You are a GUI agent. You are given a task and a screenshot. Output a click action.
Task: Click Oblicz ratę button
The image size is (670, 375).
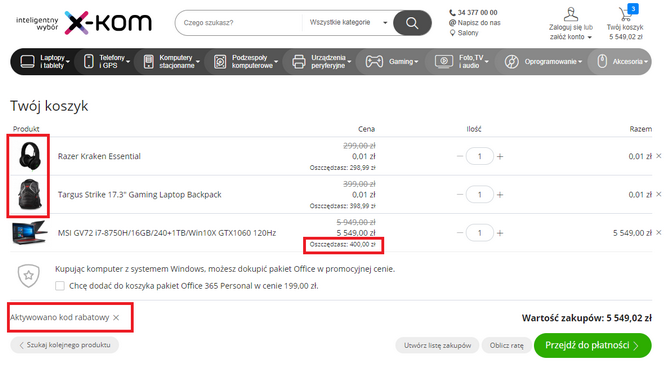pos(507,345)
